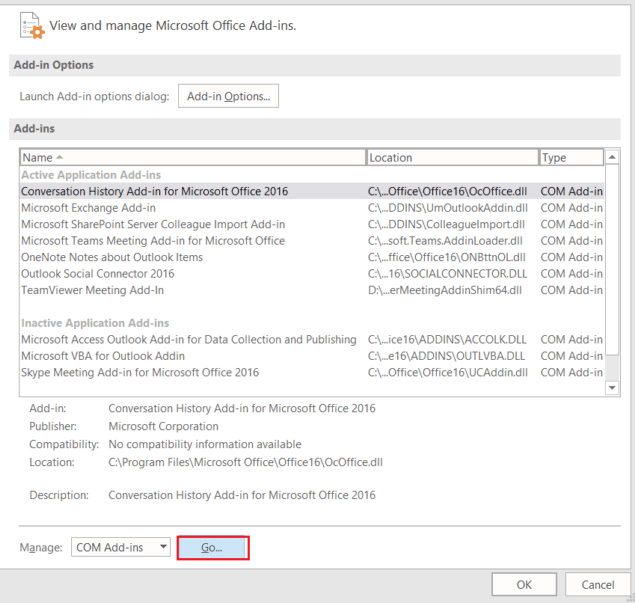Select Conversation History Add-in for Microsoft Office 2016
This screenshot has width=635, height=603.
tap(312, 191)
